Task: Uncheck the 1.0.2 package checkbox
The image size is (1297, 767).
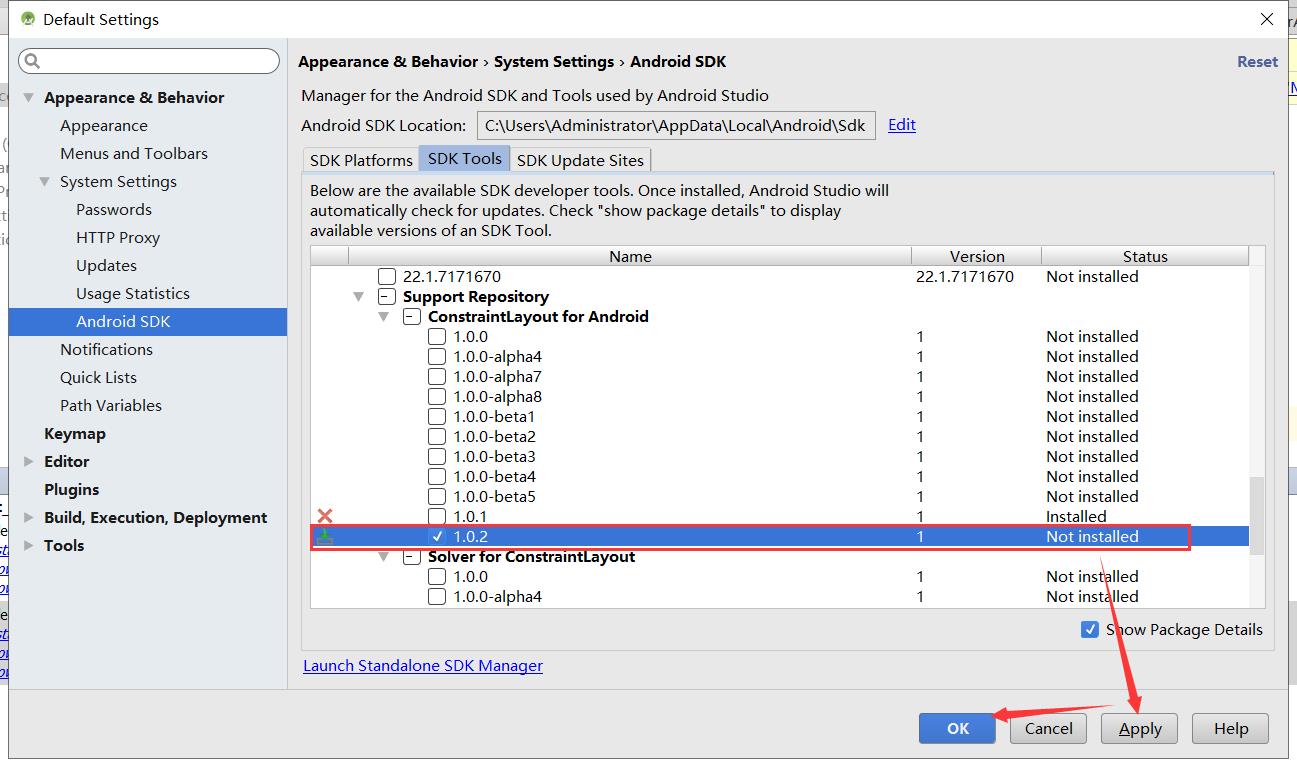Action: coord(437,536)
